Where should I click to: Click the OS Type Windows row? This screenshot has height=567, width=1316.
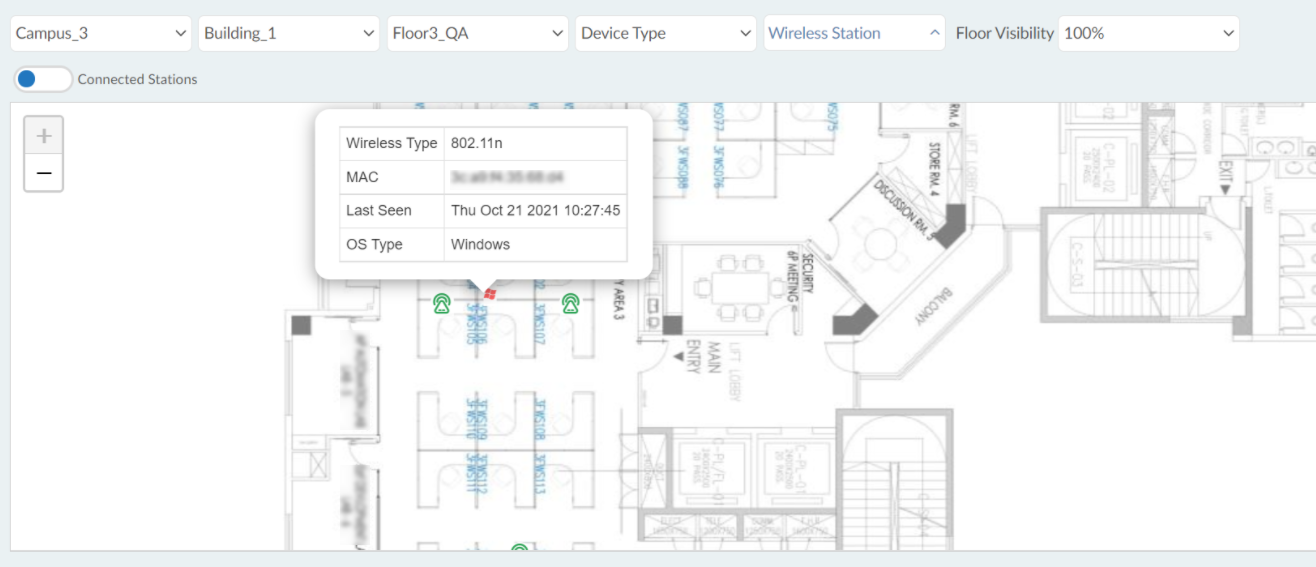point(484,244)
